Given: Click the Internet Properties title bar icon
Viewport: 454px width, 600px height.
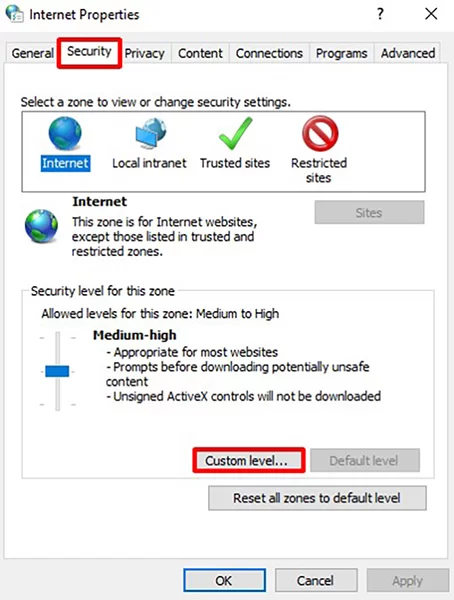Looking at the screenshot, I should 15,14.
